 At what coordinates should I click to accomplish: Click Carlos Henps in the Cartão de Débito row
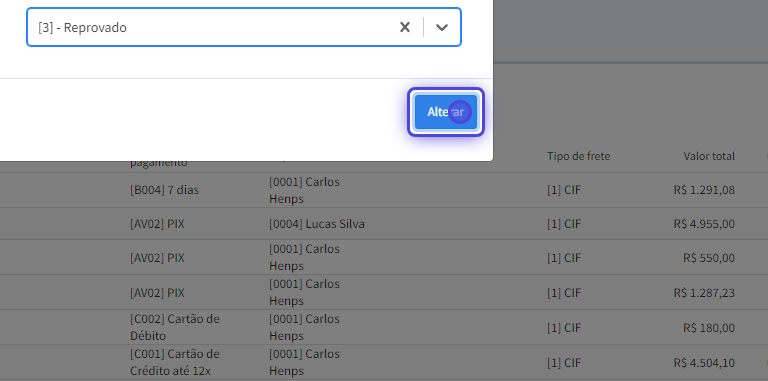(x=304, y=327)
